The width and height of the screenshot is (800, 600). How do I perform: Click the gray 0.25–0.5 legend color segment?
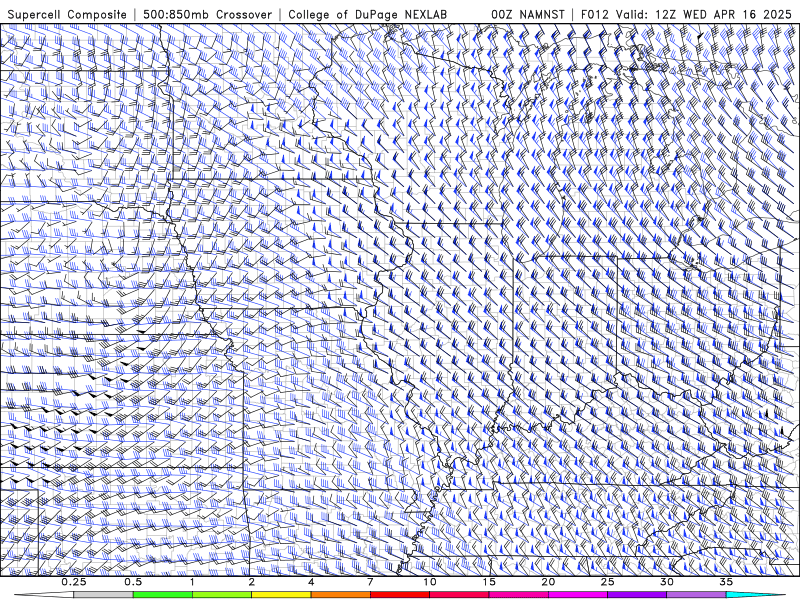[x=103, y=595]
